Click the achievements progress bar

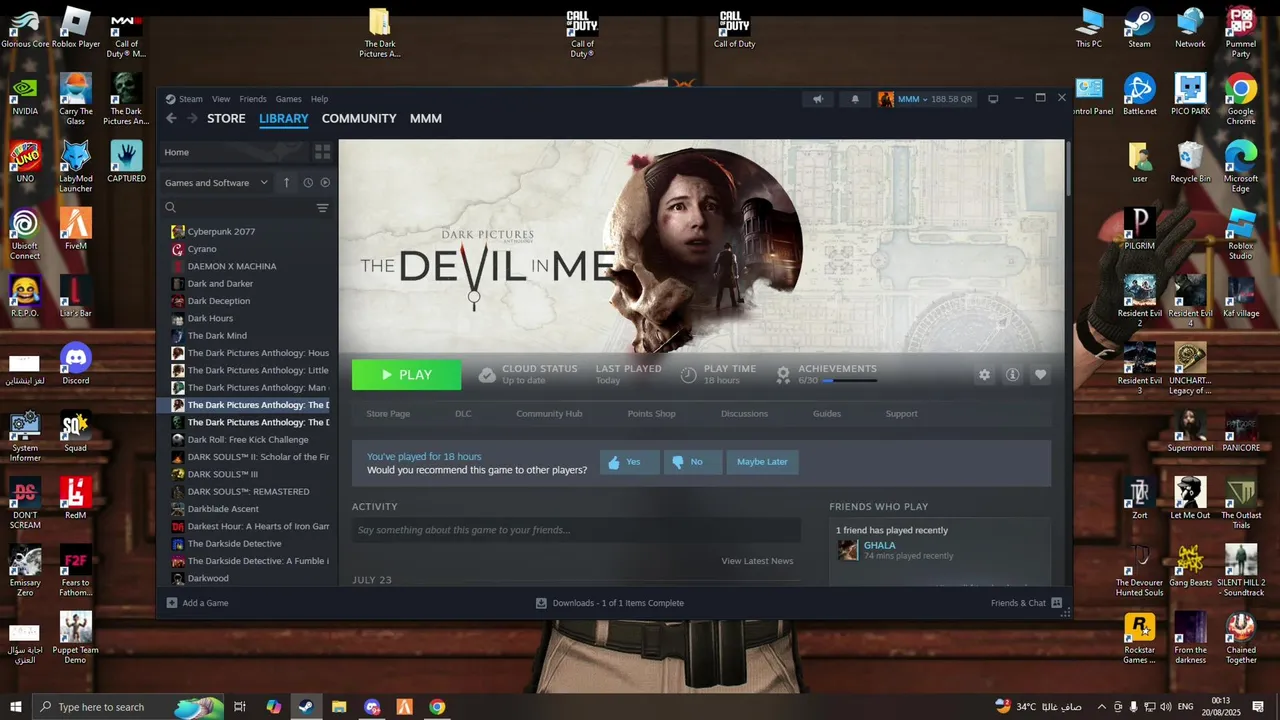point(849,381)
